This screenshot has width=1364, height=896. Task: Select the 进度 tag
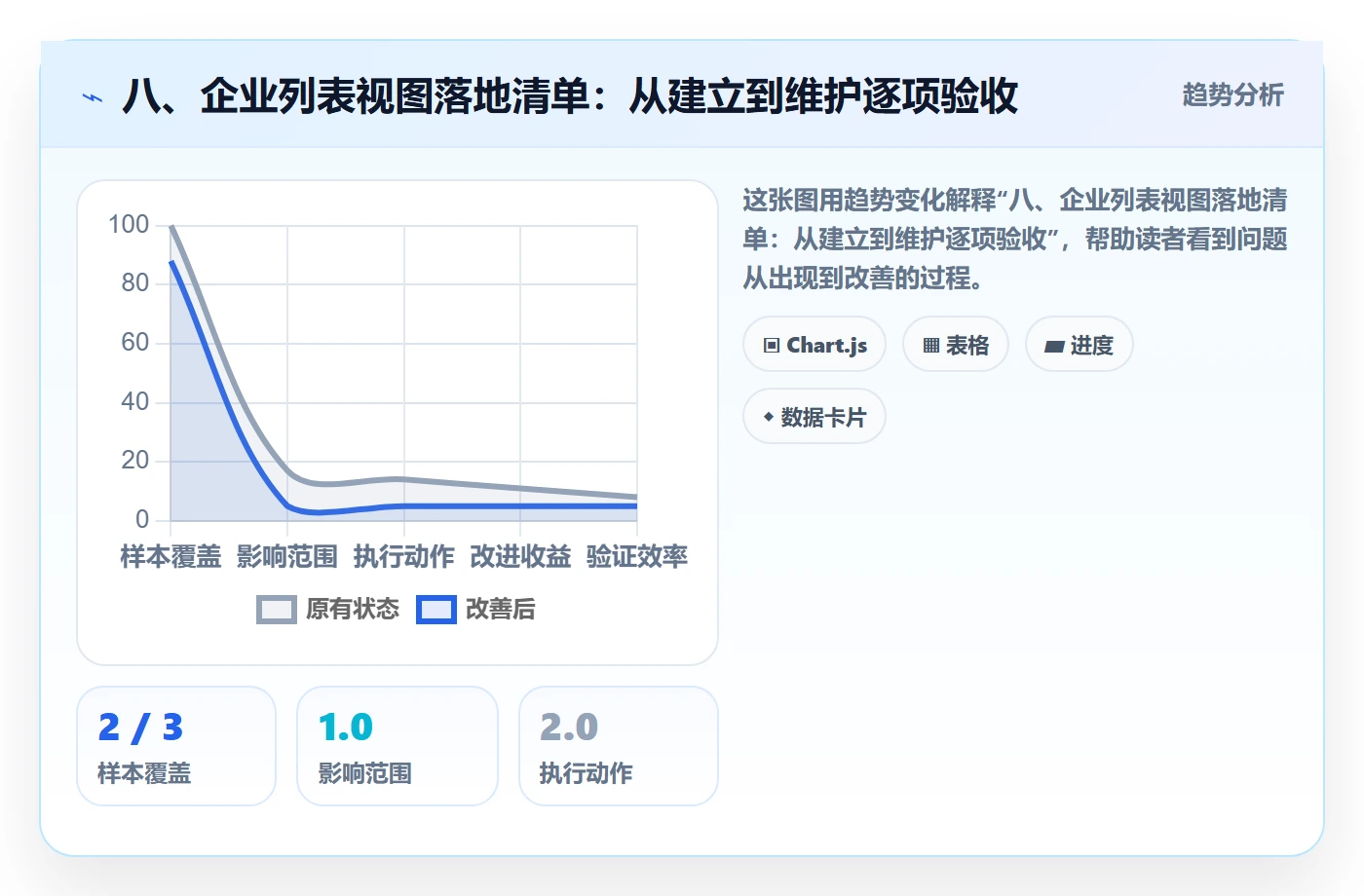point(1079,345)
